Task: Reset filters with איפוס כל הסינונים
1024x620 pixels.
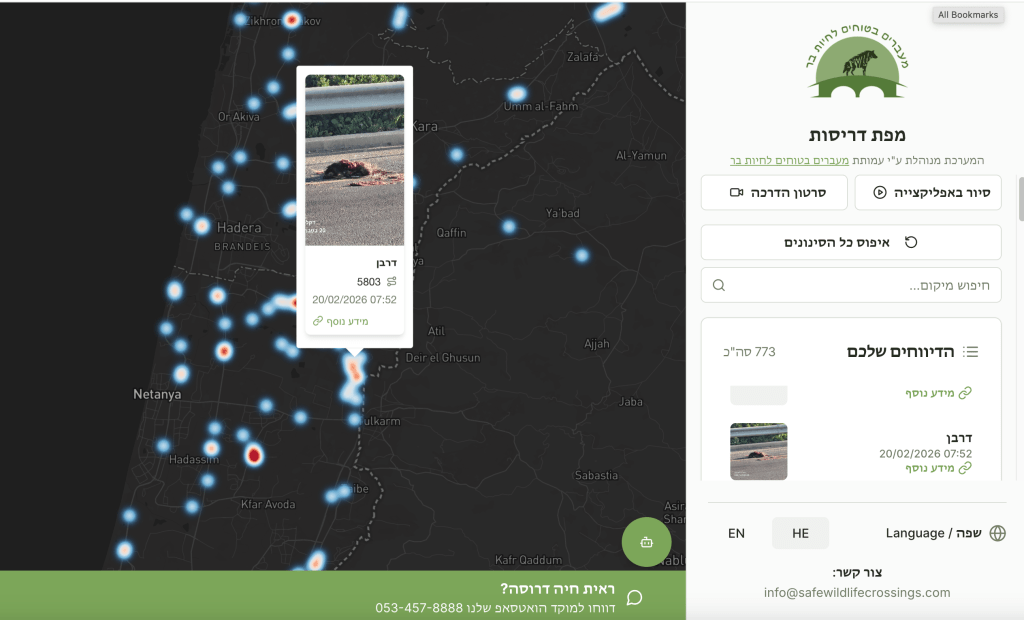Action: tap(851, 242)
